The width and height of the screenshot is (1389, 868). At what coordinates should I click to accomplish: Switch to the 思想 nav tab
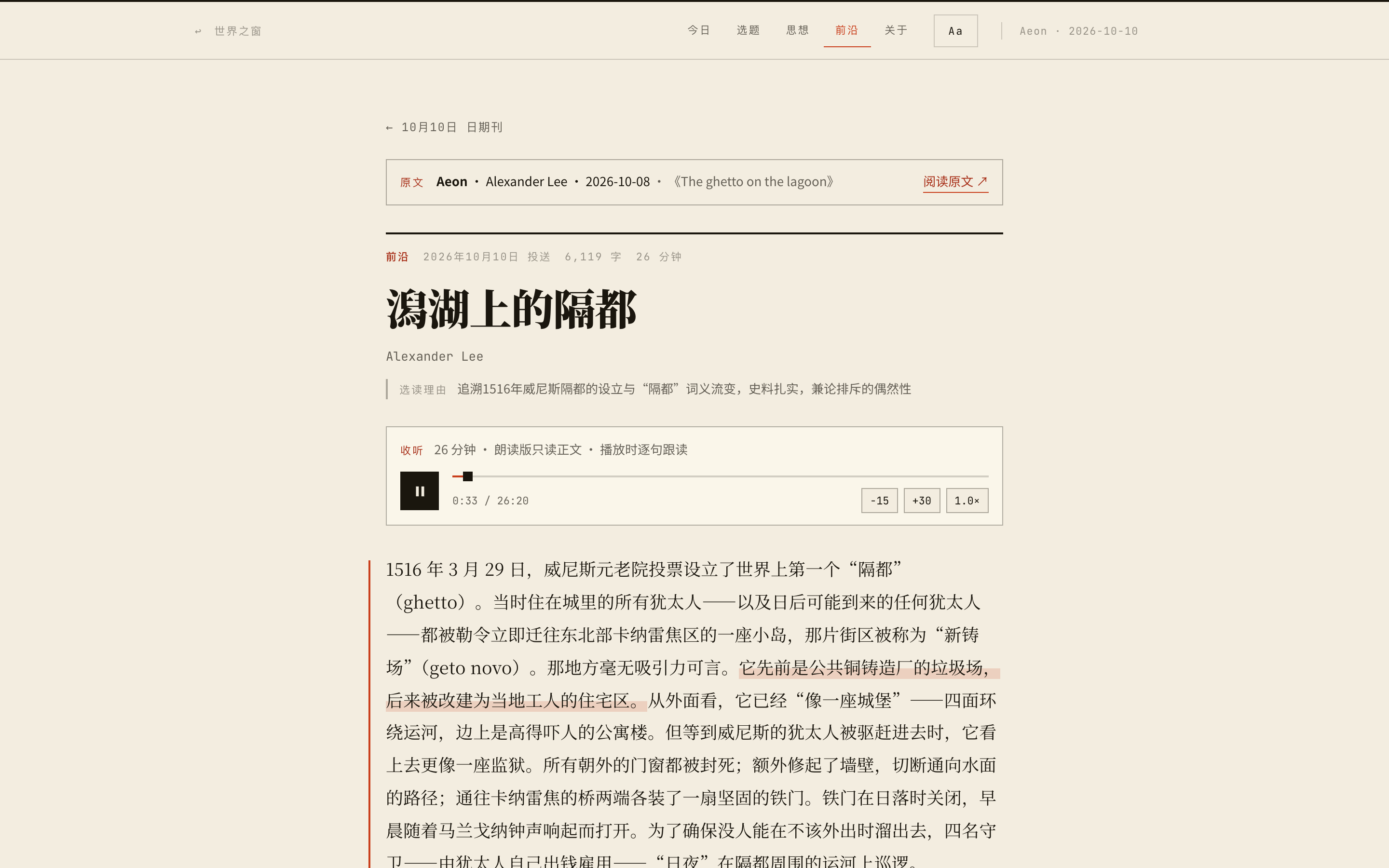click(x=798, y=30)
